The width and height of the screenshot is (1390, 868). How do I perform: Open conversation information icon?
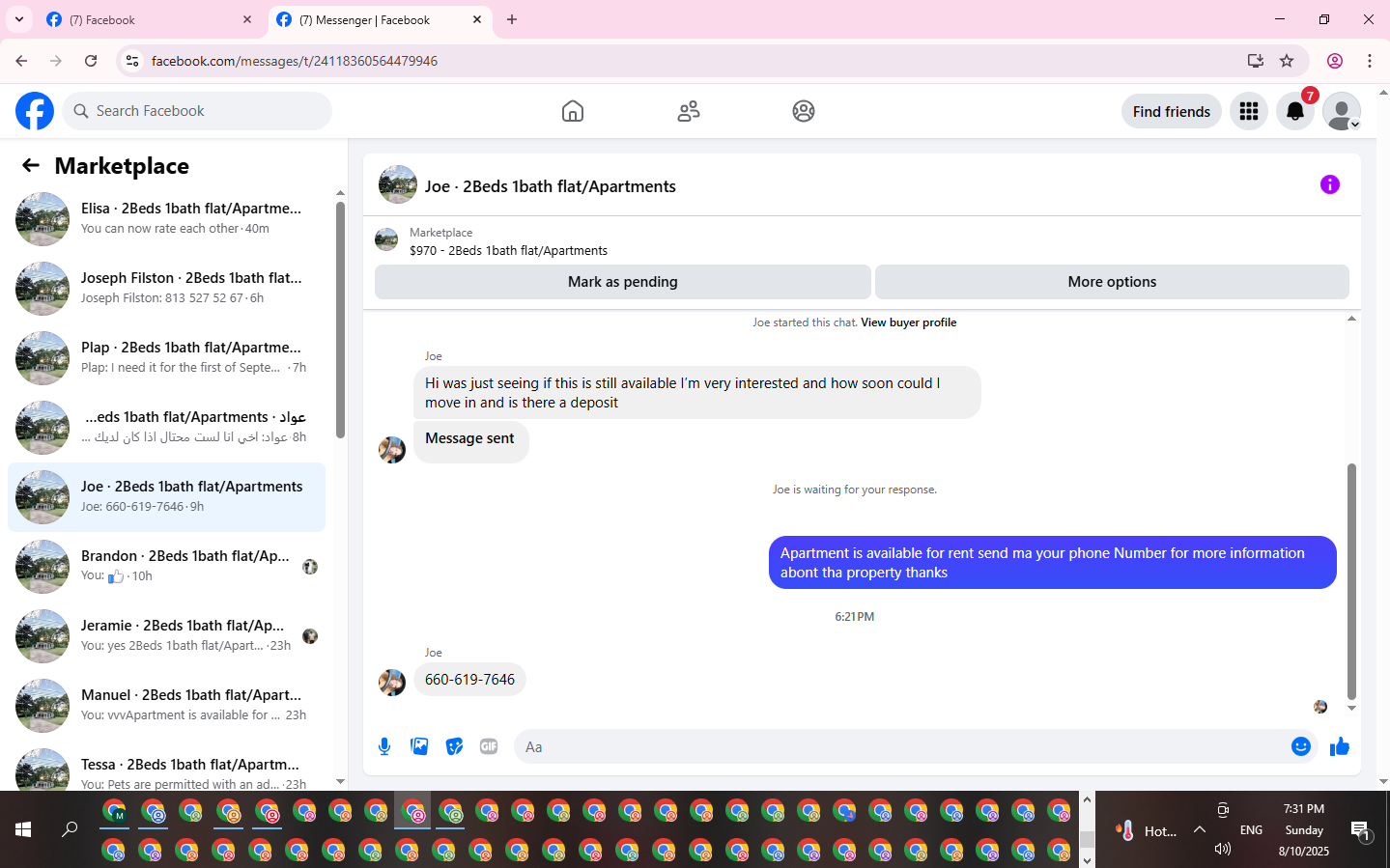(1330, 184)
